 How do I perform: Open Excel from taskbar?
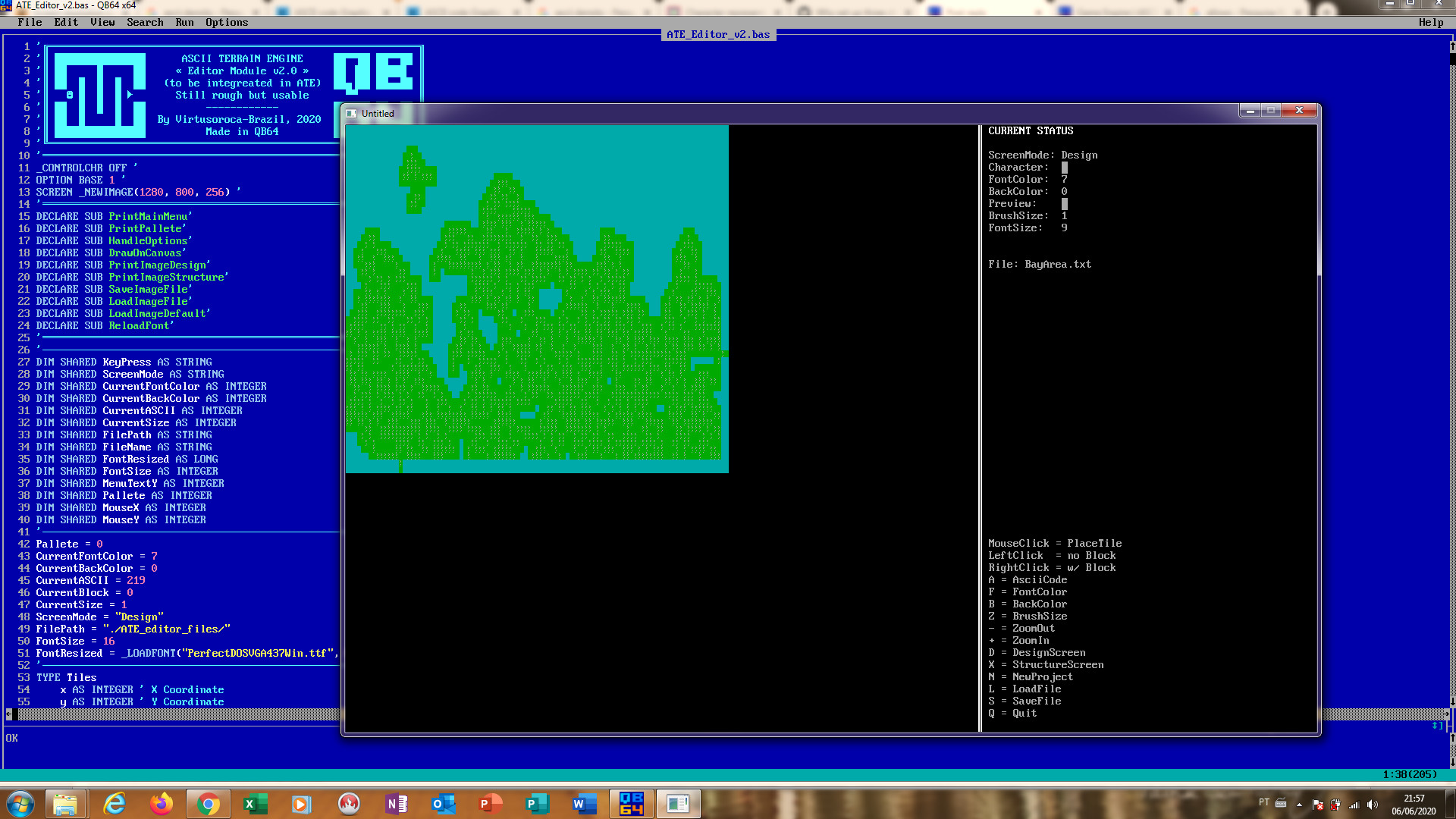(255, 803)
